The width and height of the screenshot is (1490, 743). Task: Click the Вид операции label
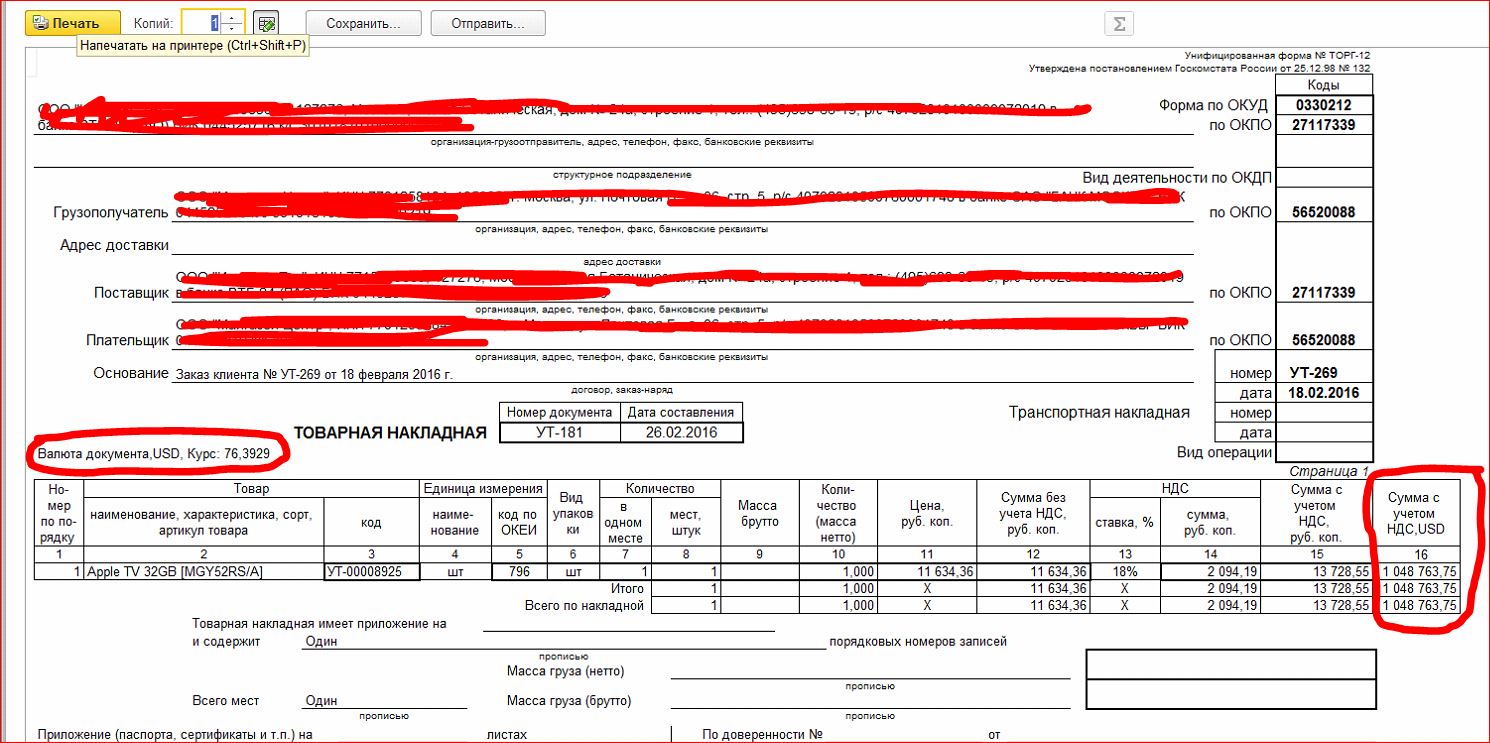click(x=1225, y=453)
